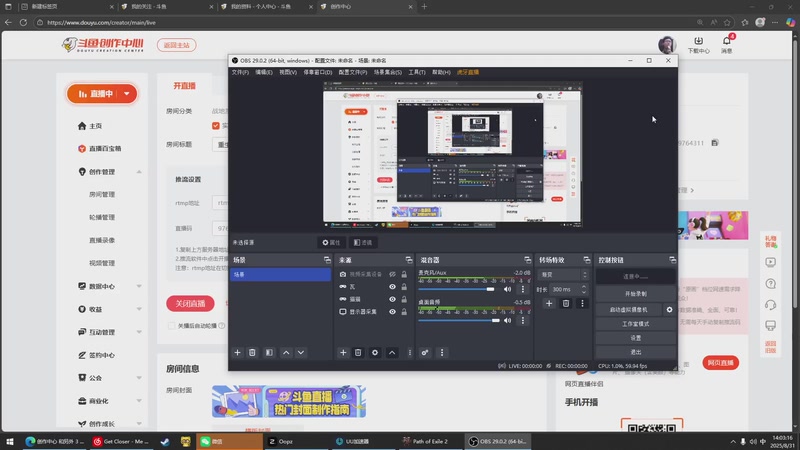Hide the 显示器采集 source eye
Image resolution: width=800 pixels, height=450 pixels.
(x=392, y=312)
